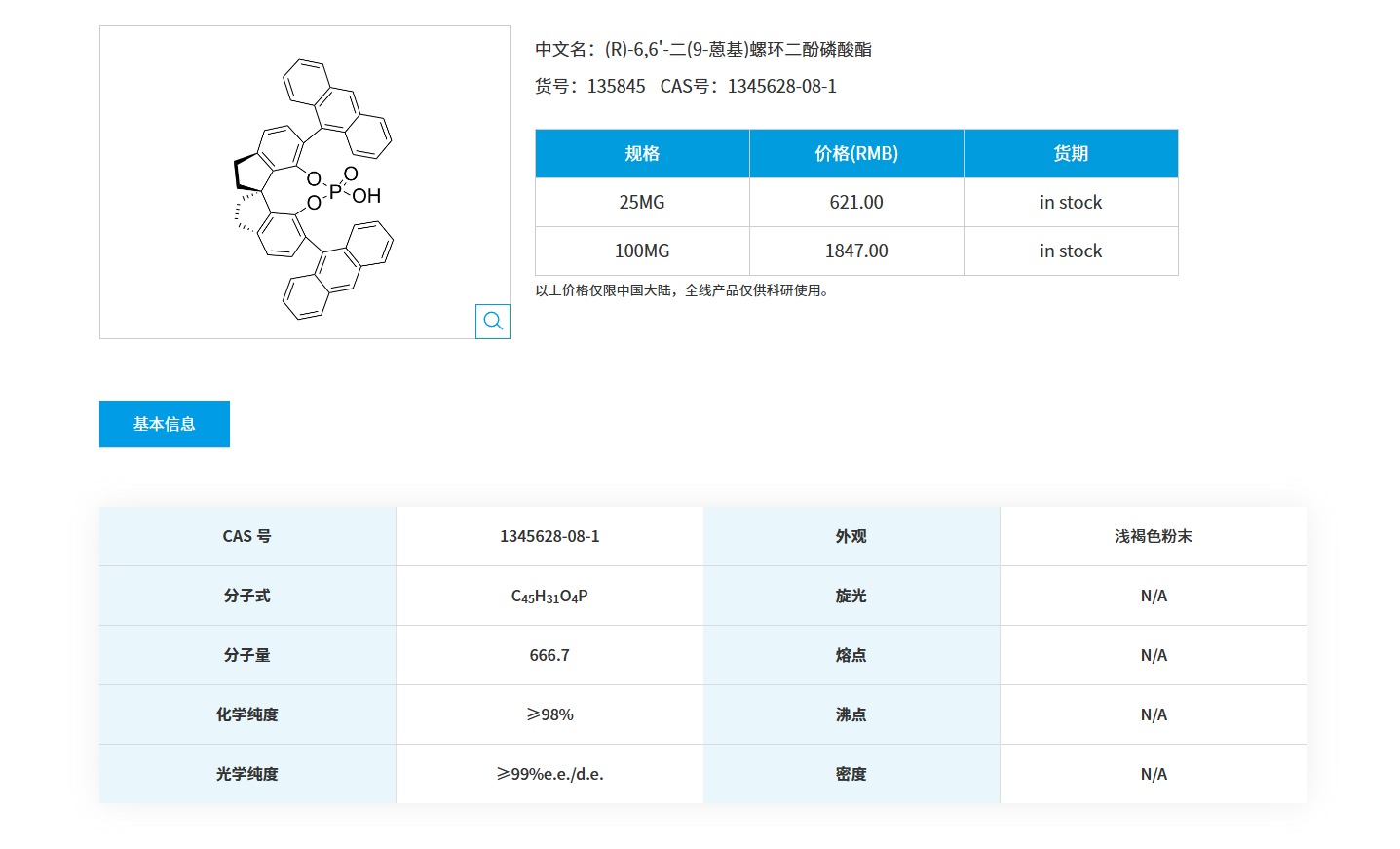Select the 价格(RMB) column header
The width and height of the screenshot is (1400, 849).
coord(855,153)
